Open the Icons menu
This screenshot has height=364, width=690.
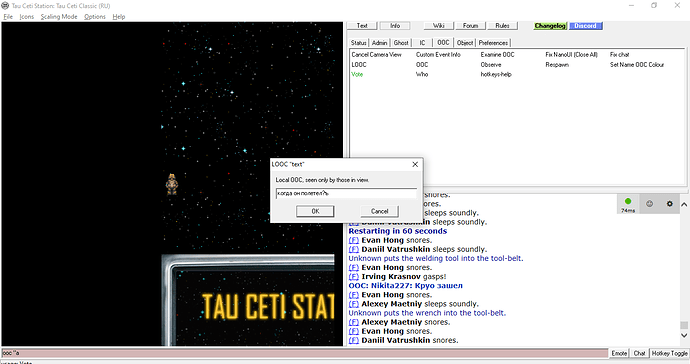tap(26, 17)
